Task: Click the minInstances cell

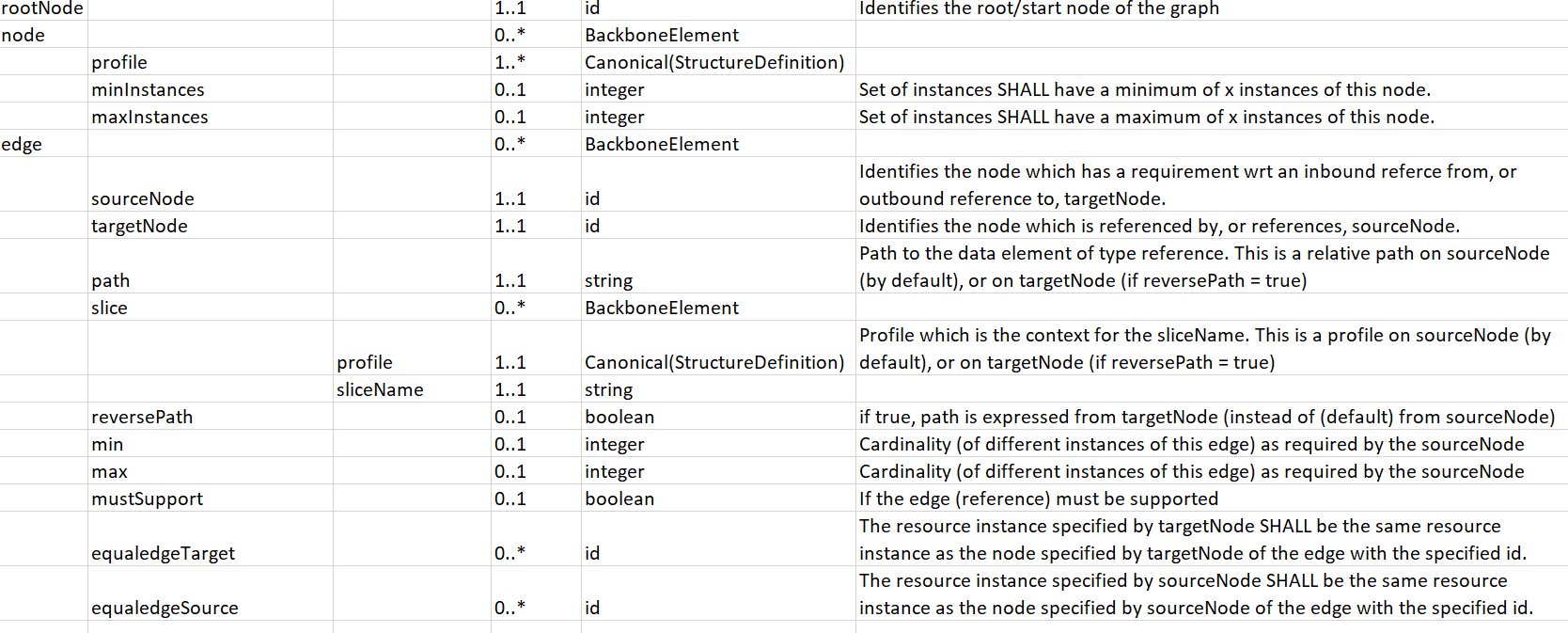Action: pos(211,89)
